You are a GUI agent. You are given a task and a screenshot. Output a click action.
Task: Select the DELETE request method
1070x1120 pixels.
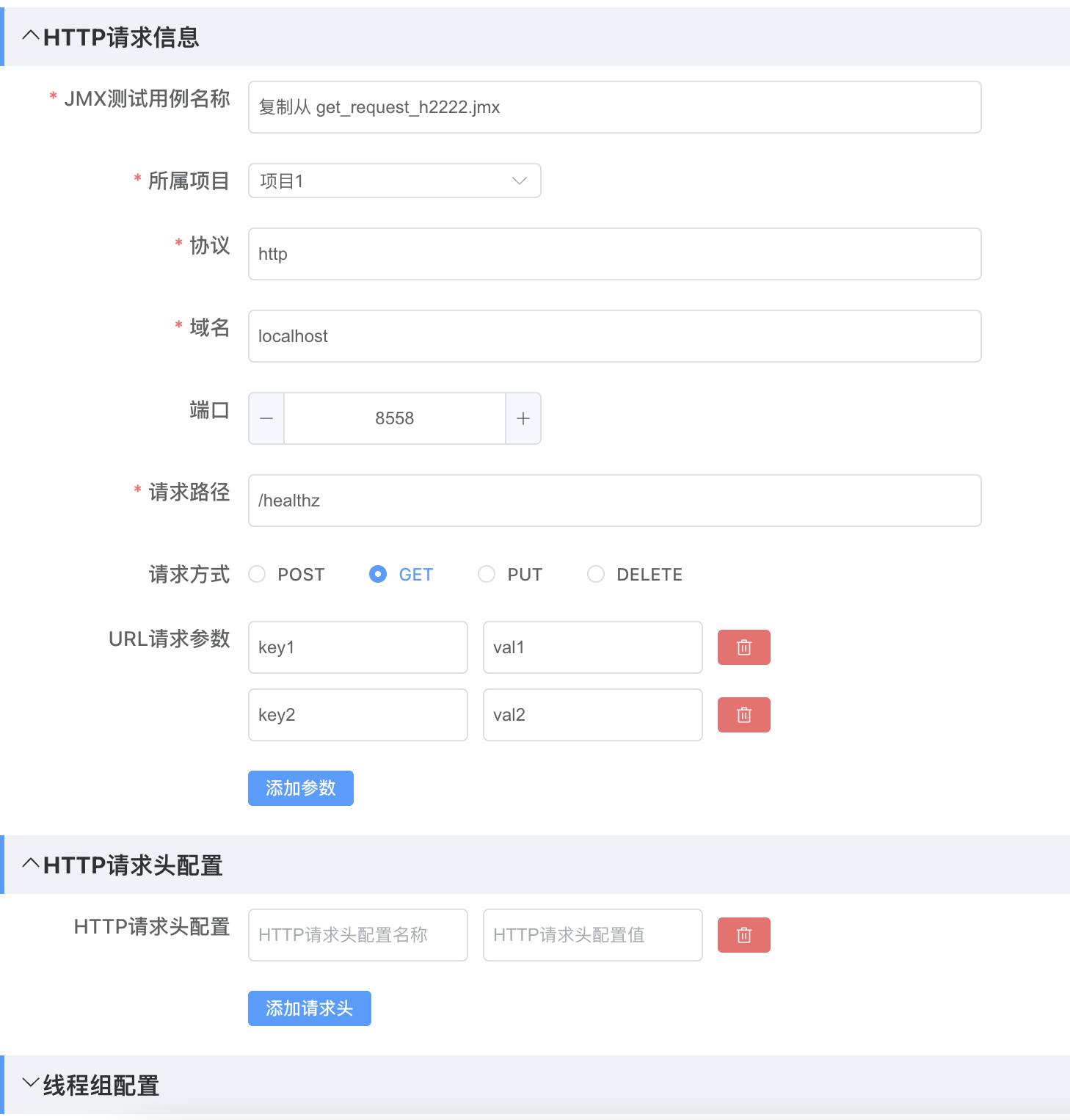pos(636,574)
